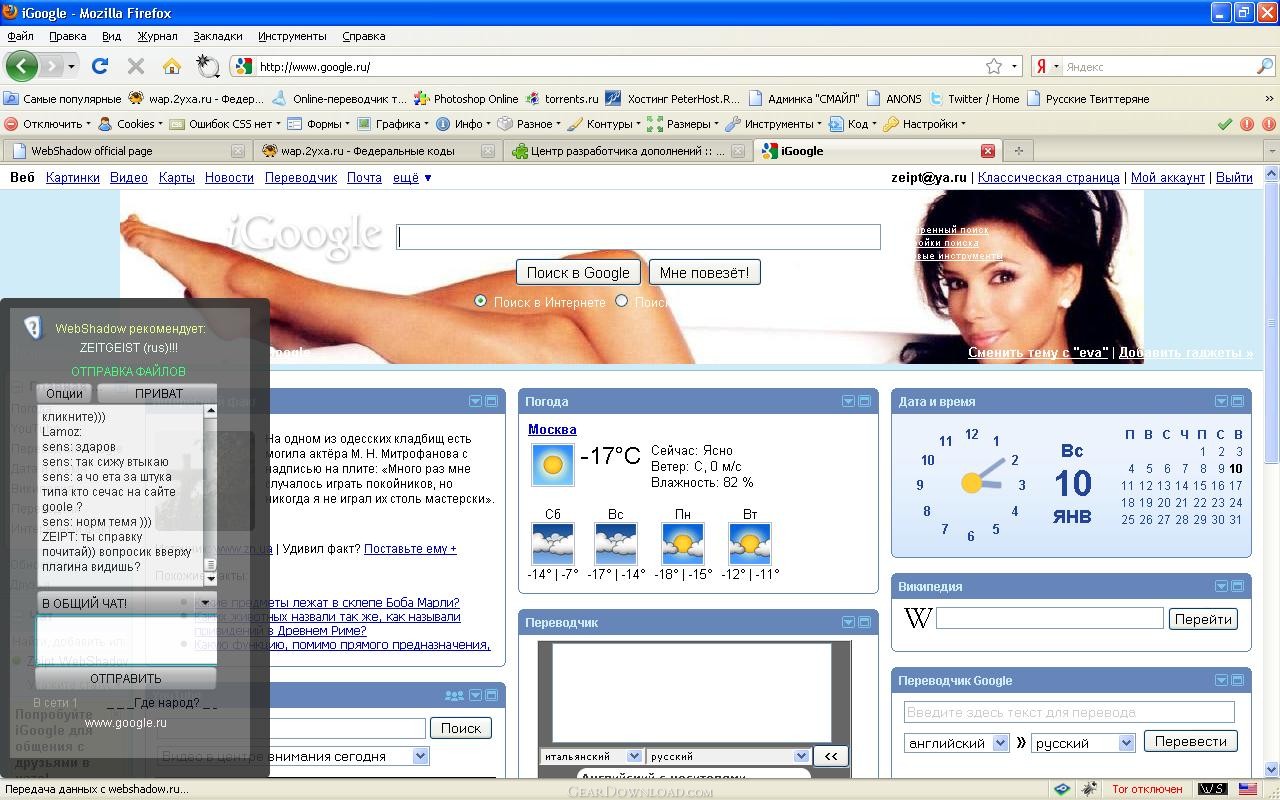Maximize the Погода gadget

[864, 401]
